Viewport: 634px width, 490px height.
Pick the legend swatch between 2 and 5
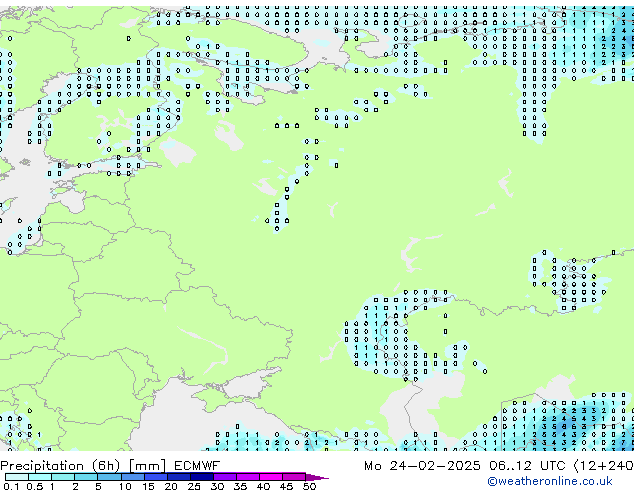click(86, 477)
